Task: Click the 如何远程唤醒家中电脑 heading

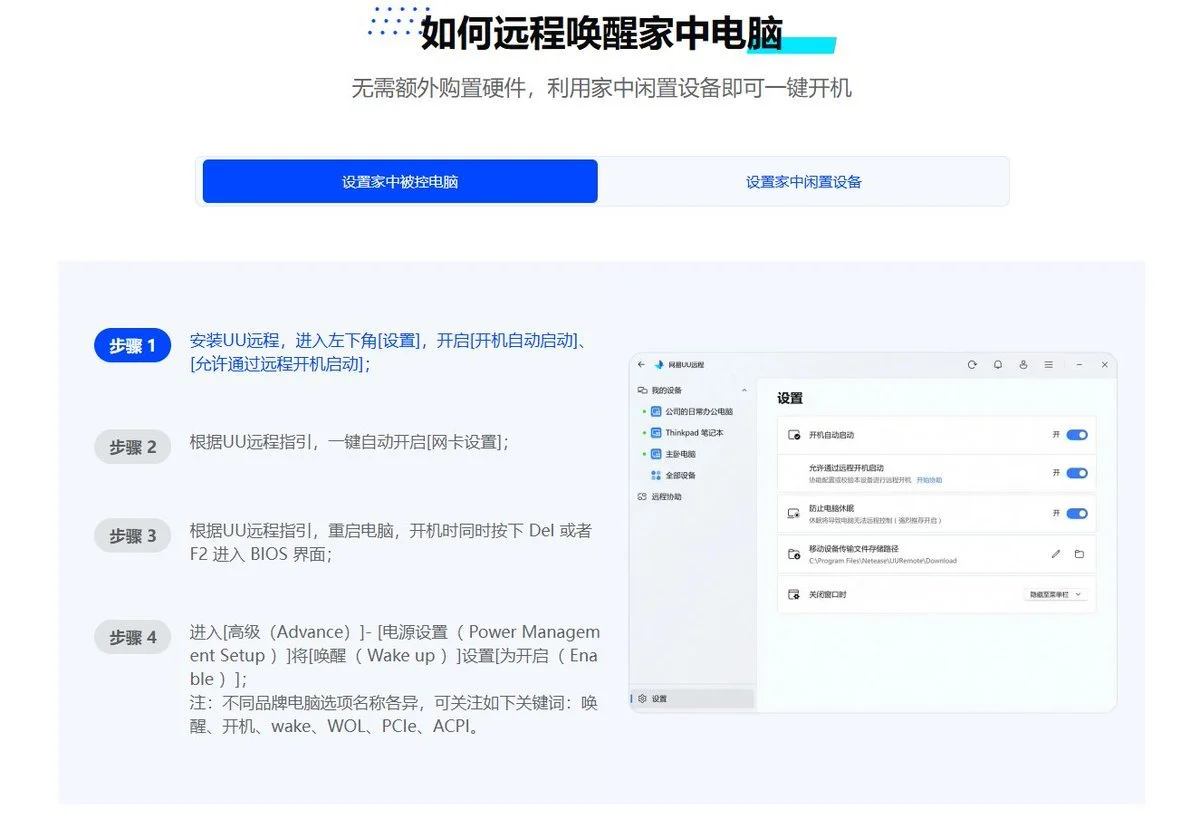Action: click(x=601, y=33)
